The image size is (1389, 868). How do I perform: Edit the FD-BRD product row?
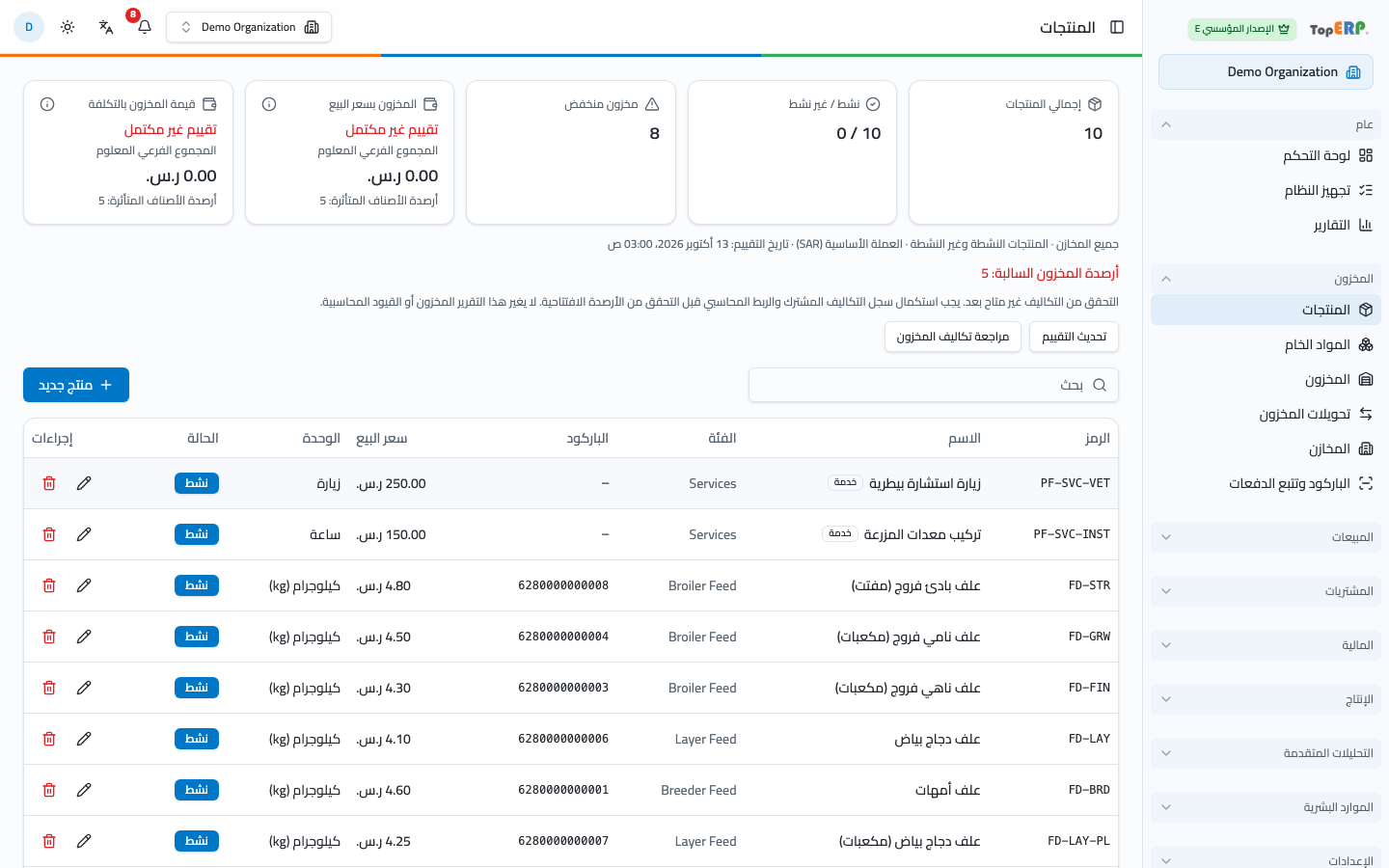(x=84, y=790)
